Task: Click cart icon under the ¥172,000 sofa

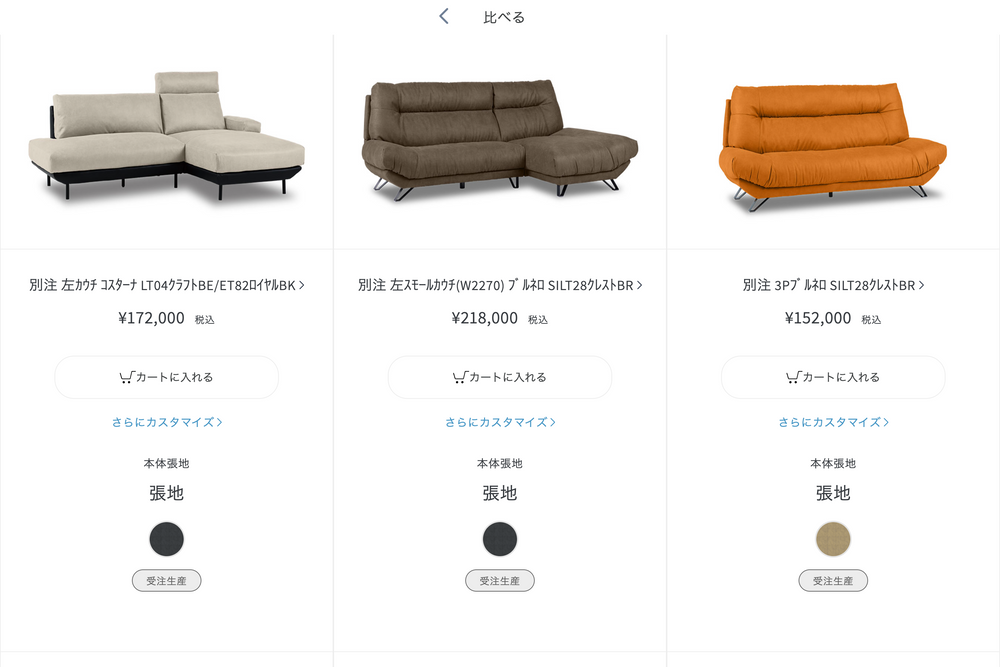Action: coord(126,377)
